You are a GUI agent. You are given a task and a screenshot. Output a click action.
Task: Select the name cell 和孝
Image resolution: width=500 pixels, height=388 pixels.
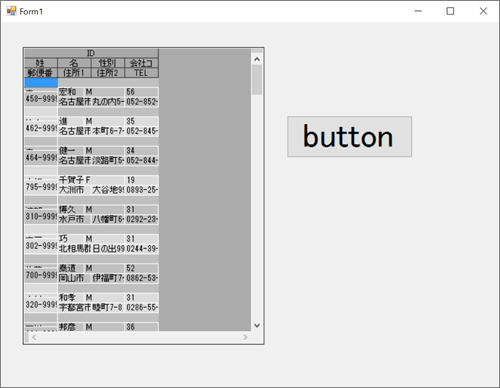click(x=71, y=298)
